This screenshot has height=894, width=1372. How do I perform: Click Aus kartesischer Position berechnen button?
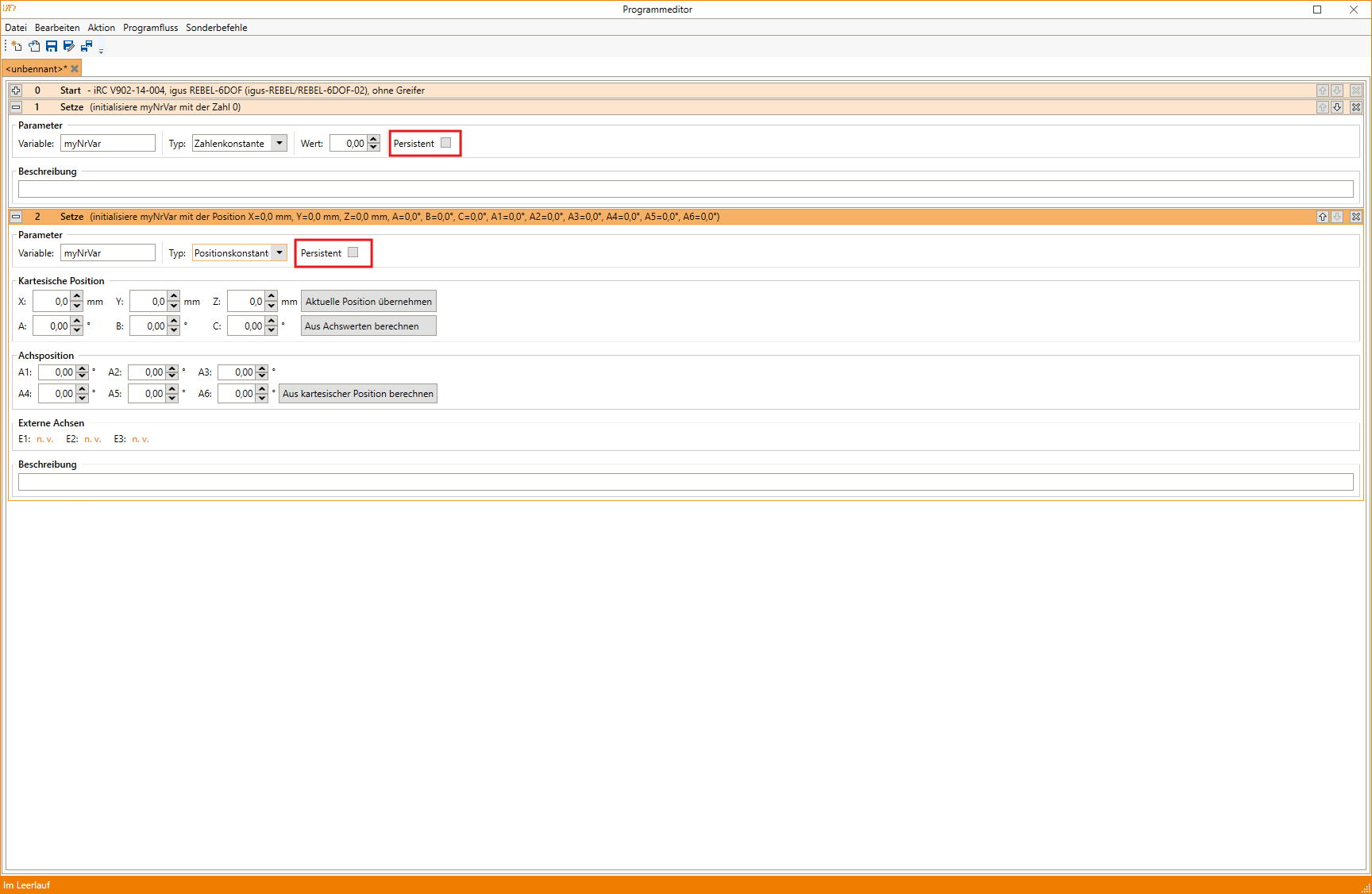(x=357, y=394)
